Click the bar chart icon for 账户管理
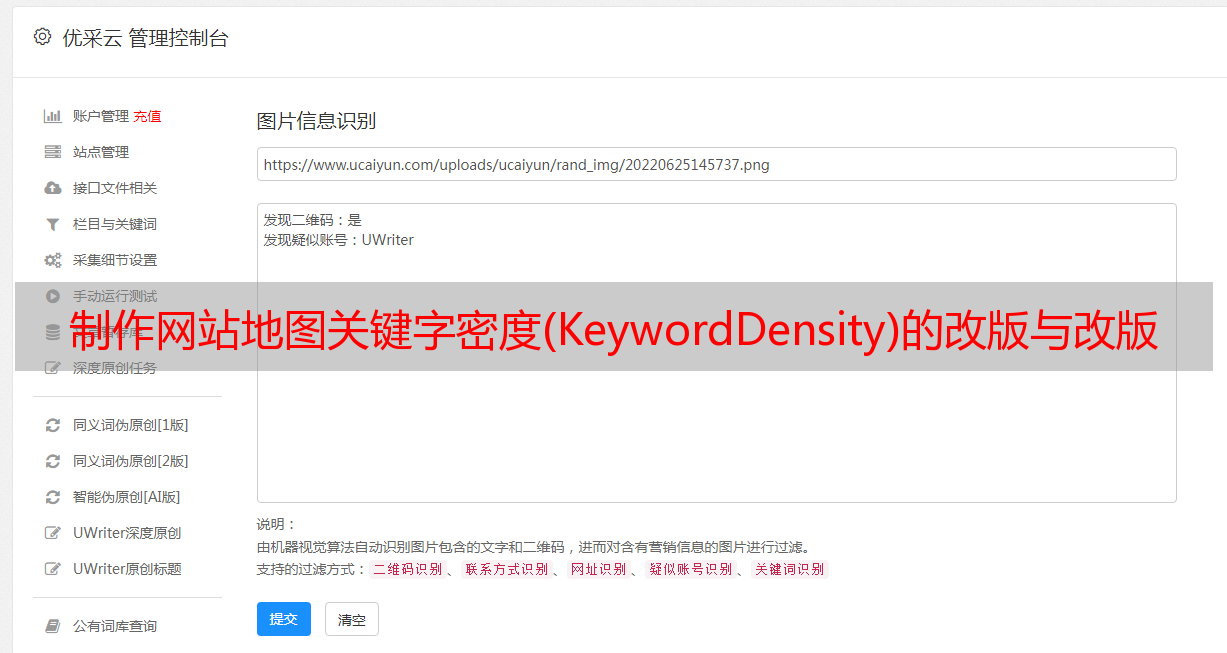The height and width of the screenshot is (653, 1227). point(53,116)
